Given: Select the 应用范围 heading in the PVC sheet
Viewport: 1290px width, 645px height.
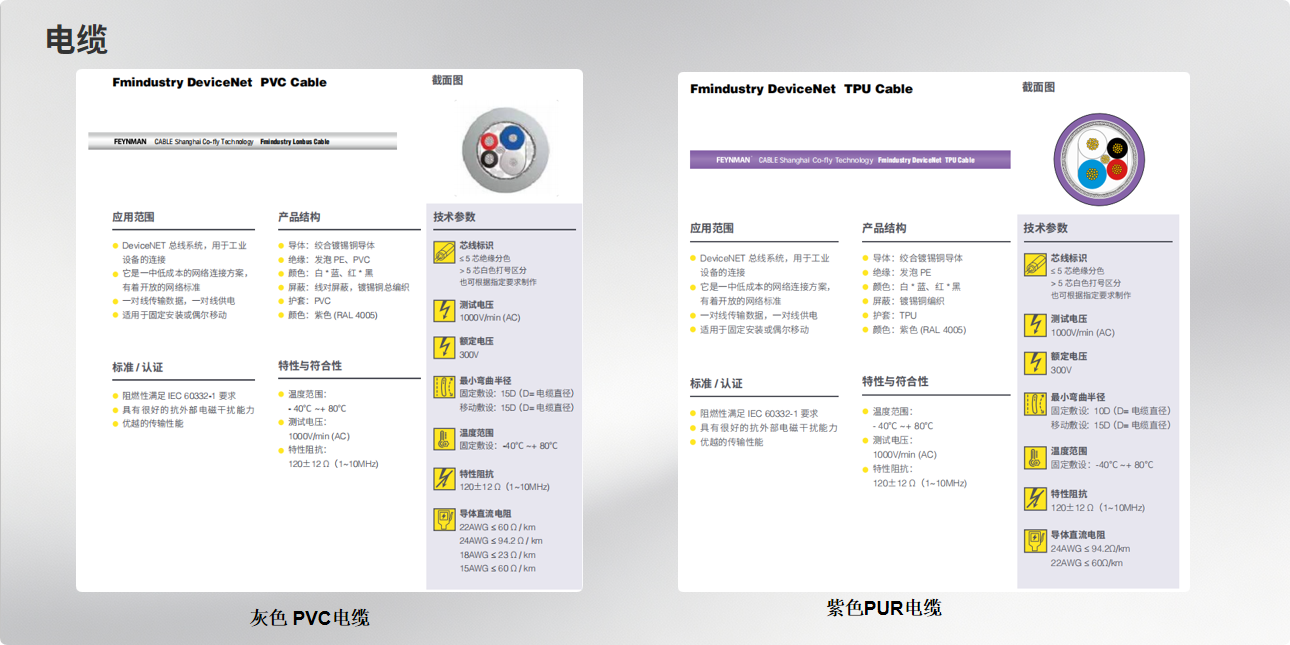Looking at the screenshot, I should coord(133,217).
